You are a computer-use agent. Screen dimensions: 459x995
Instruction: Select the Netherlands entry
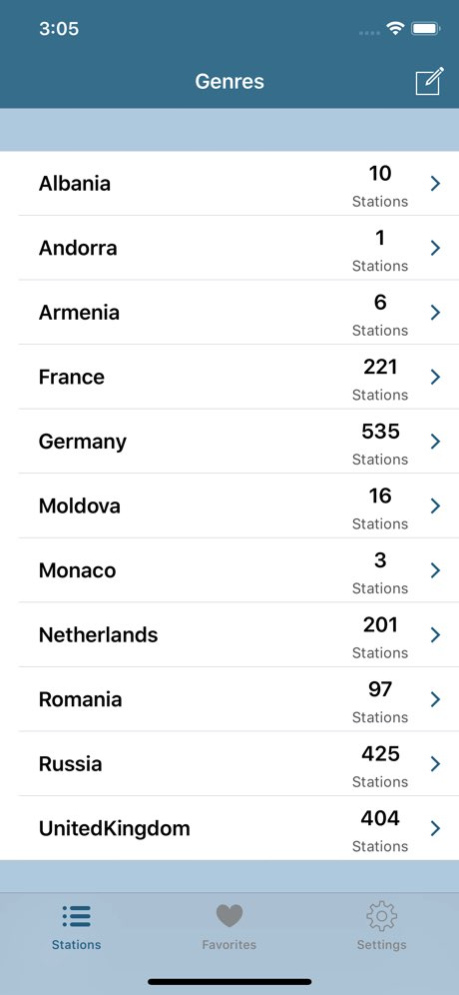click(229, 635)
